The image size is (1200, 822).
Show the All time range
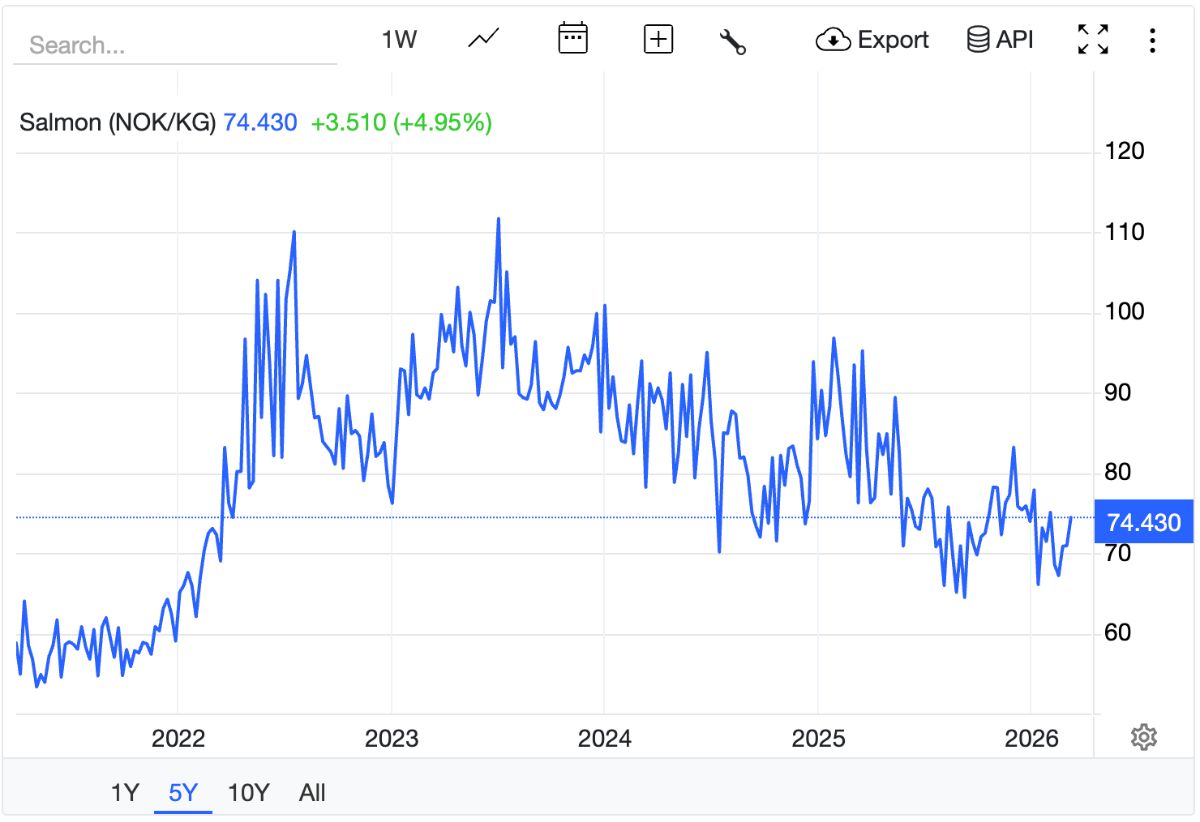[312, 793]
